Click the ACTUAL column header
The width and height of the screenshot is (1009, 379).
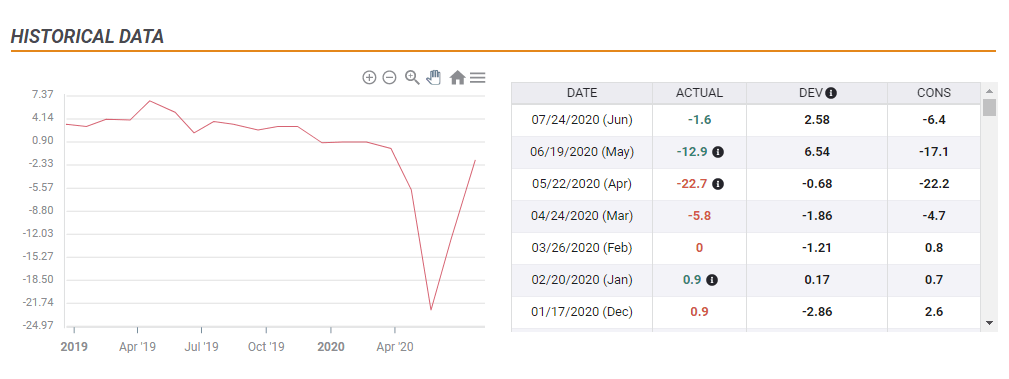tap(699, 93)
